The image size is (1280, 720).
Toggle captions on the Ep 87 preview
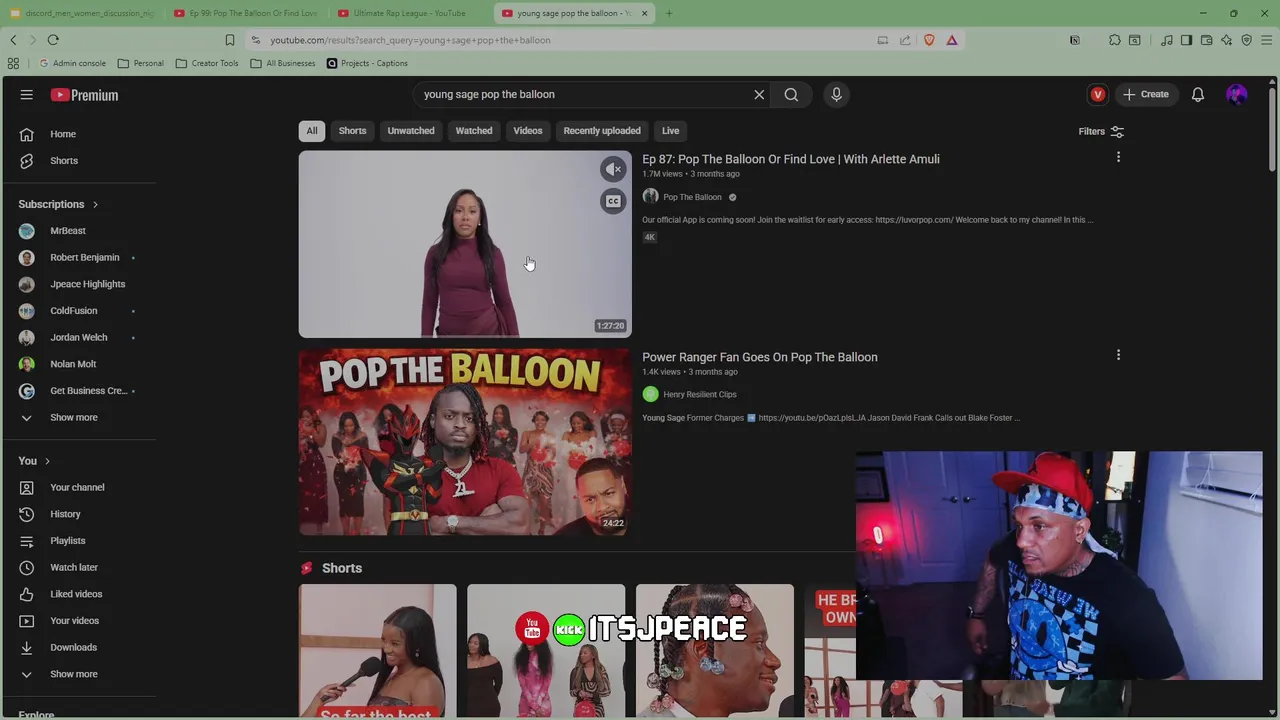pyautogui.click(x=613, y=201)
